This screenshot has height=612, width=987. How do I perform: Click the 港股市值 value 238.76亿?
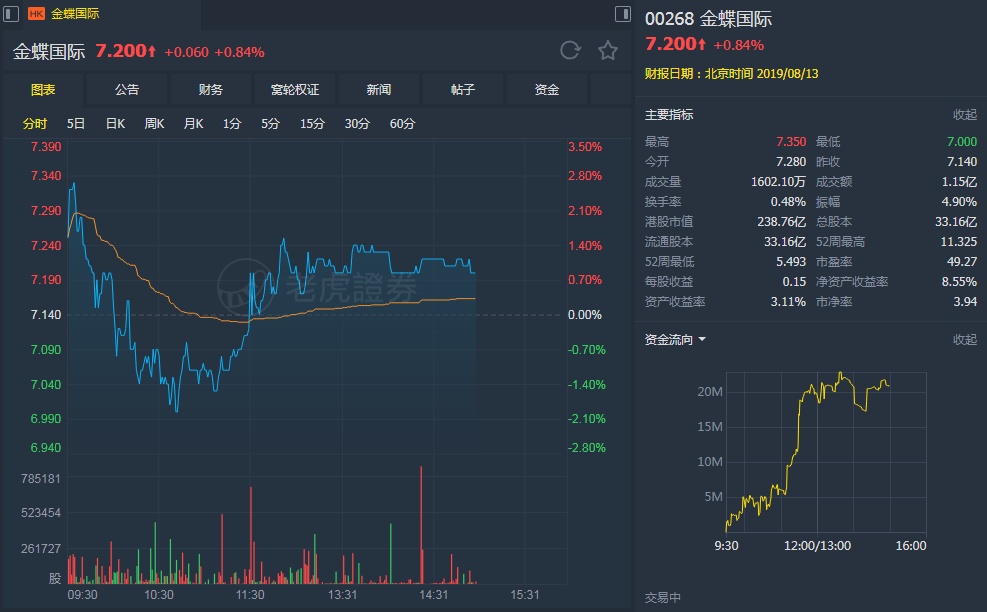pos(781,222)
